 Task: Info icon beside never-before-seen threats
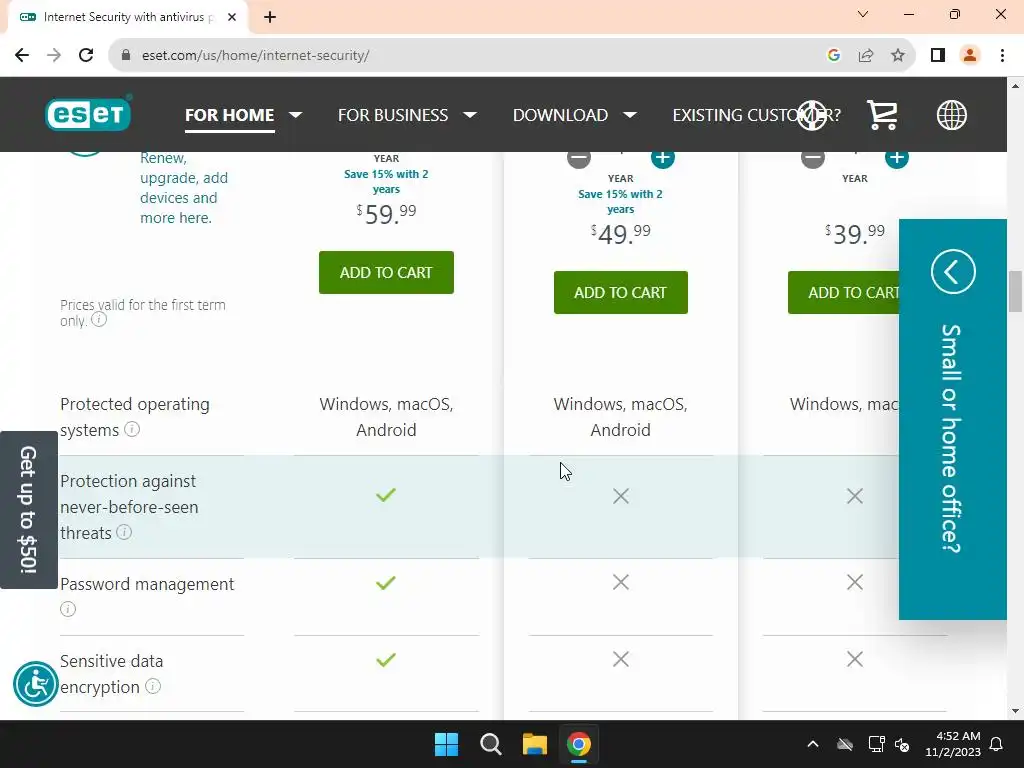coord(123,532)
